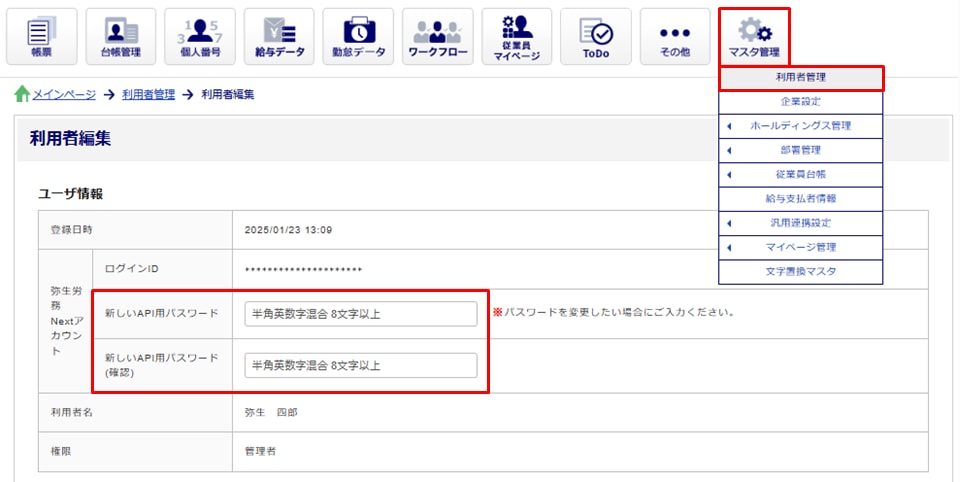Click the ワークフロー icon

[438, 36]
